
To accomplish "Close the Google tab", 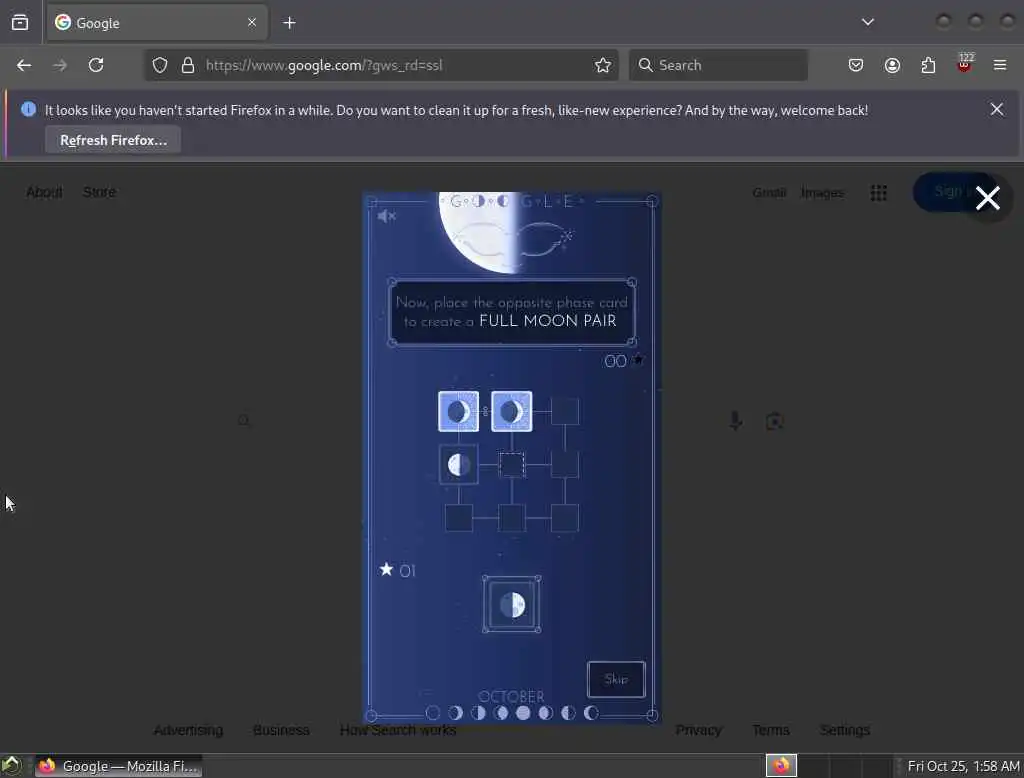I will (252, 23).
